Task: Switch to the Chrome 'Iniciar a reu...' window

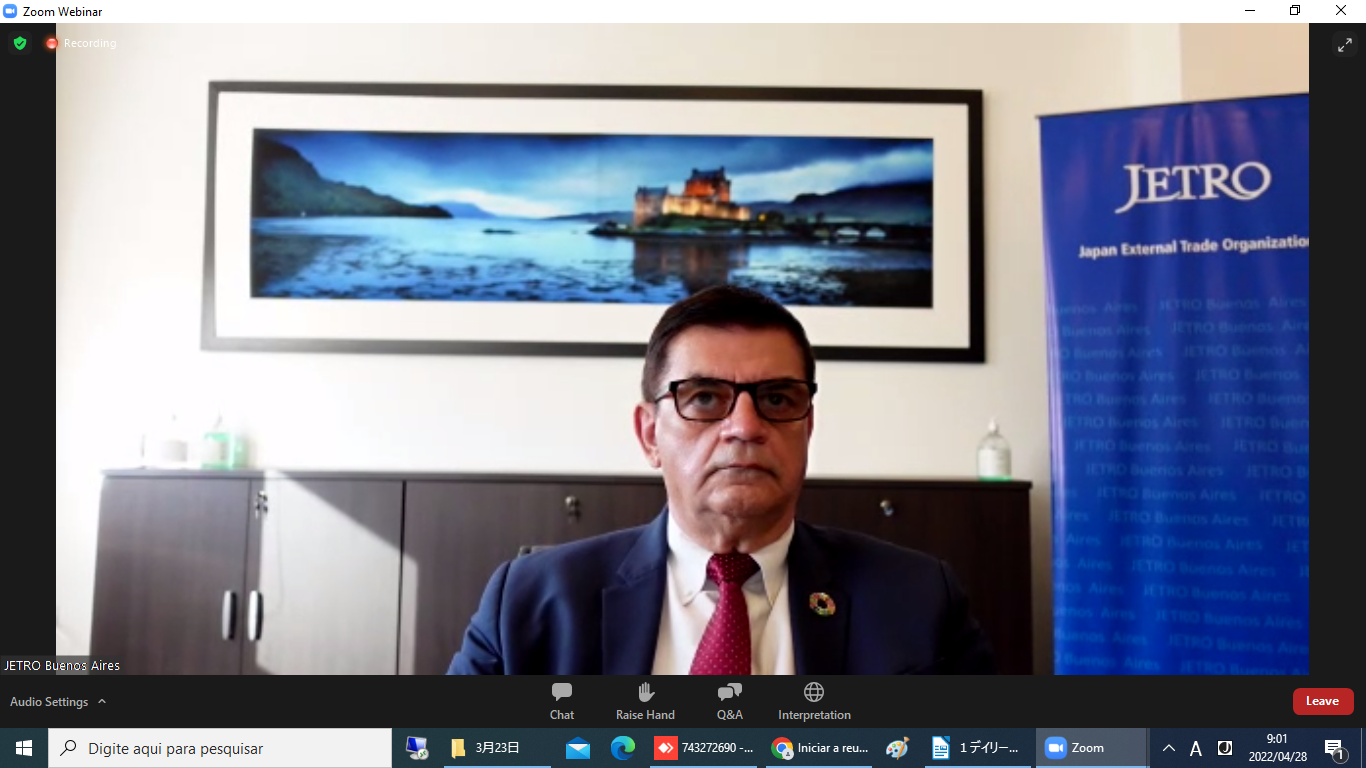Action: (x=822, y=748)
